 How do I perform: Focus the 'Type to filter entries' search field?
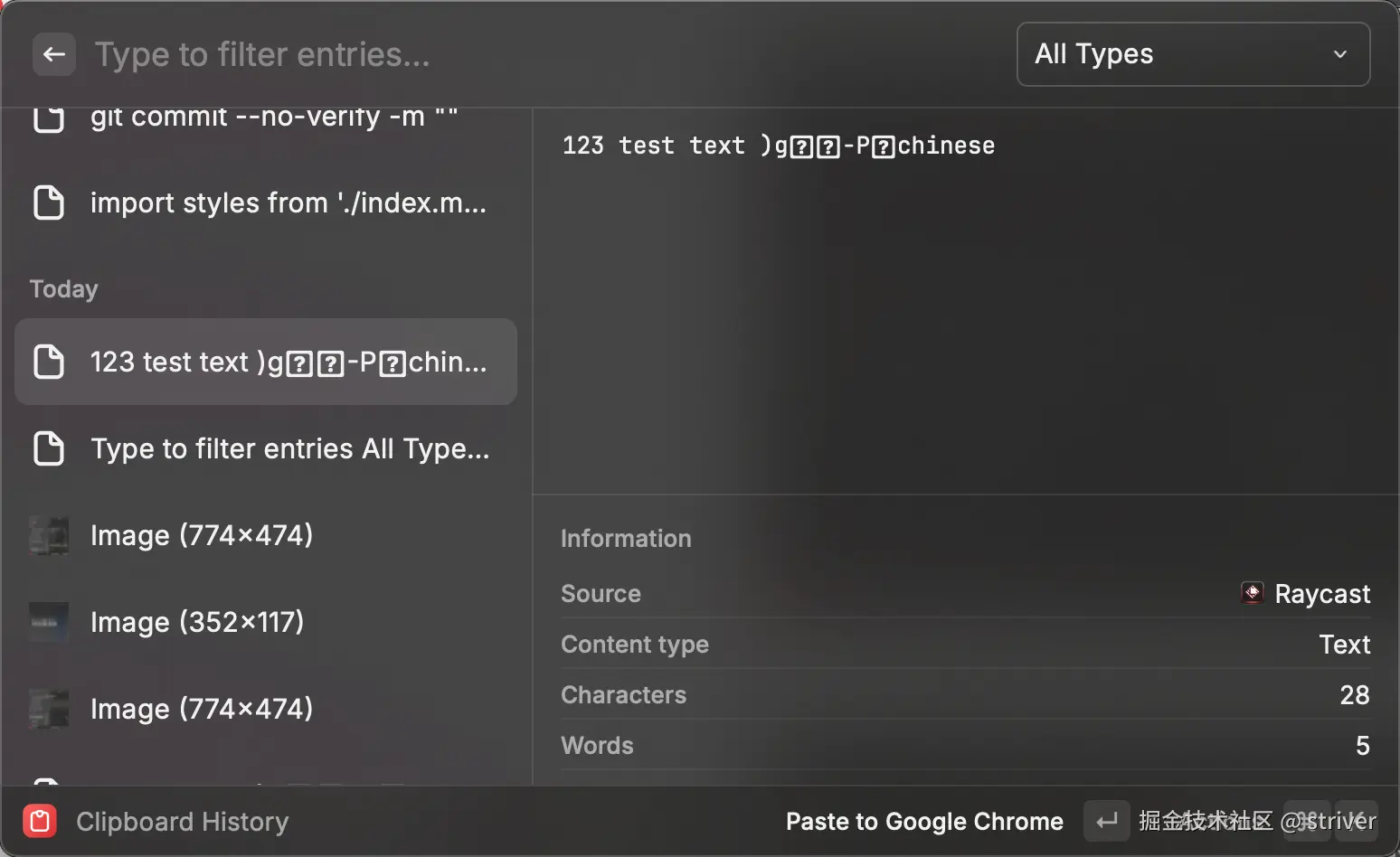pyautogui.click(x=543, y=54)
